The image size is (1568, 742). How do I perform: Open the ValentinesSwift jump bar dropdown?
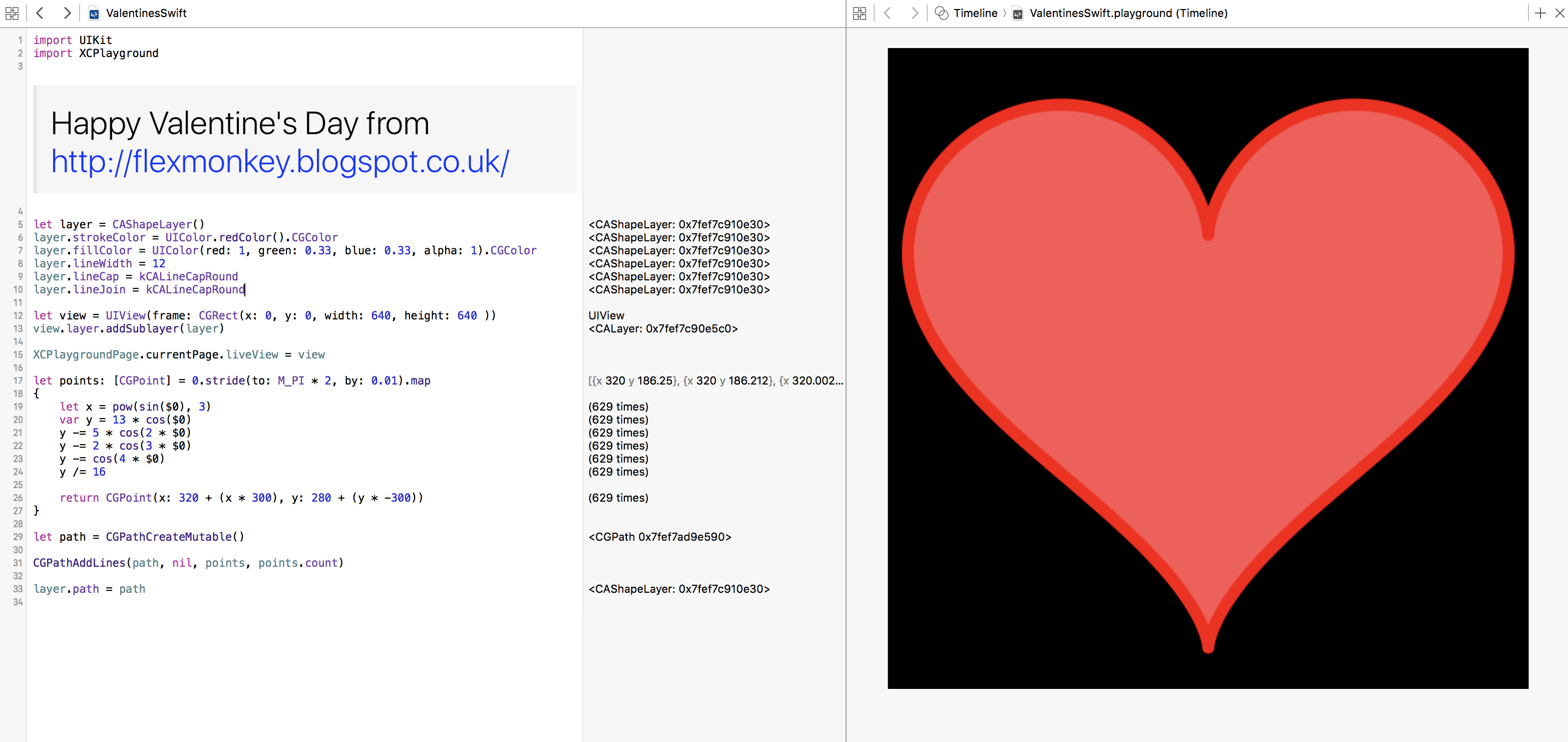[x=146, y=13]
